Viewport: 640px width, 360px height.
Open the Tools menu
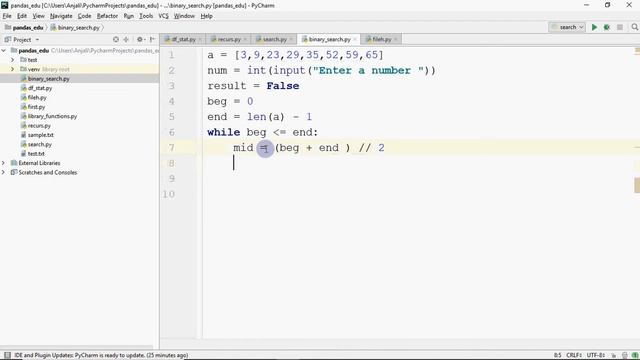146,16
